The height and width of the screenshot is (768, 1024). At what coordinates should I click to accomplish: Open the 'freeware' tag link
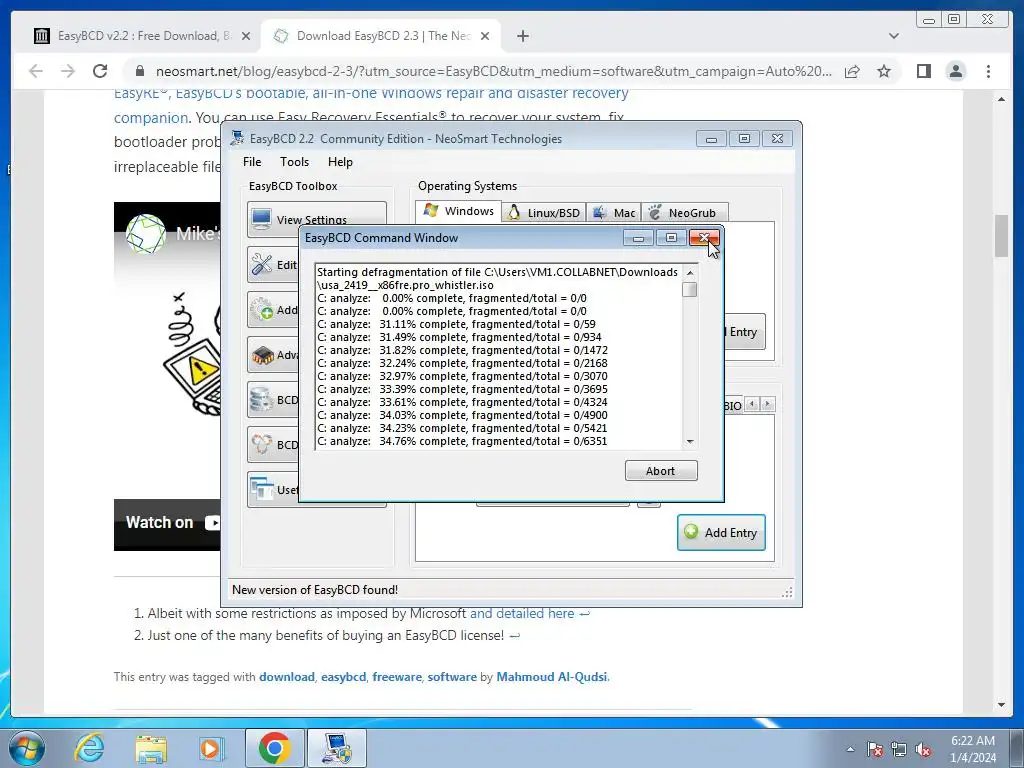pos(397,677)
